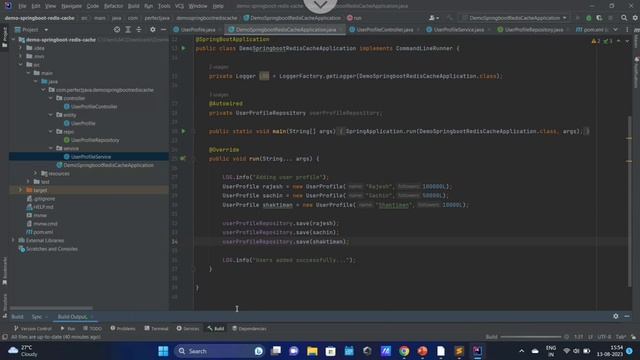Screen dimensions: 640x360
Task: Click Microsoft Store icon in taskbar
Action: coord(331,351)
